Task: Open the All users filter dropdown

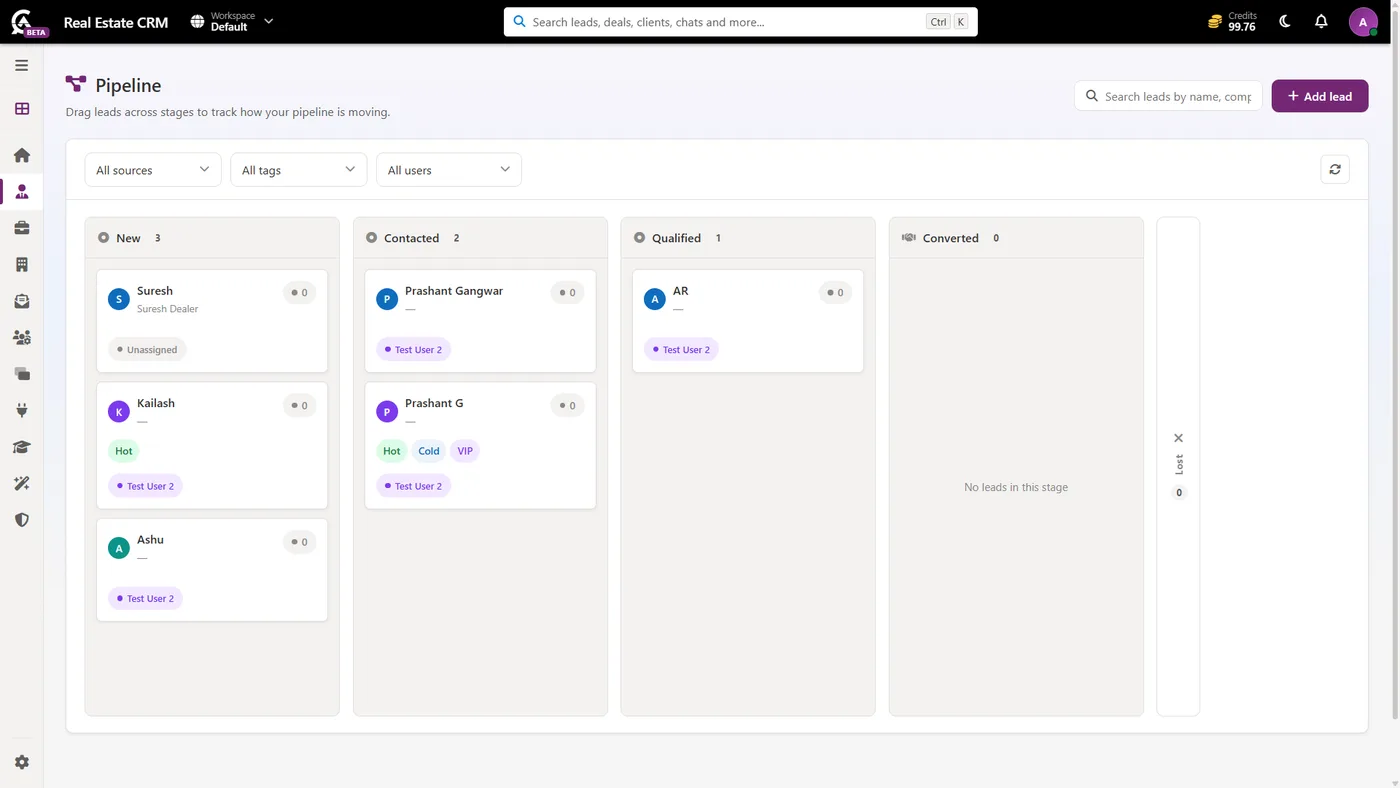Action: pyautogui.click(x=449, y=170)
